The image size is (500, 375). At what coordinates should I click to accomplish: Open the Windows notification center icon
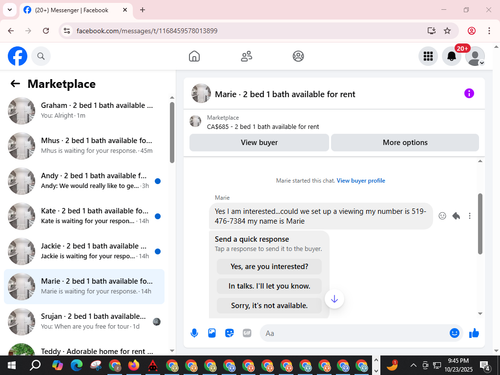point(485,365)
